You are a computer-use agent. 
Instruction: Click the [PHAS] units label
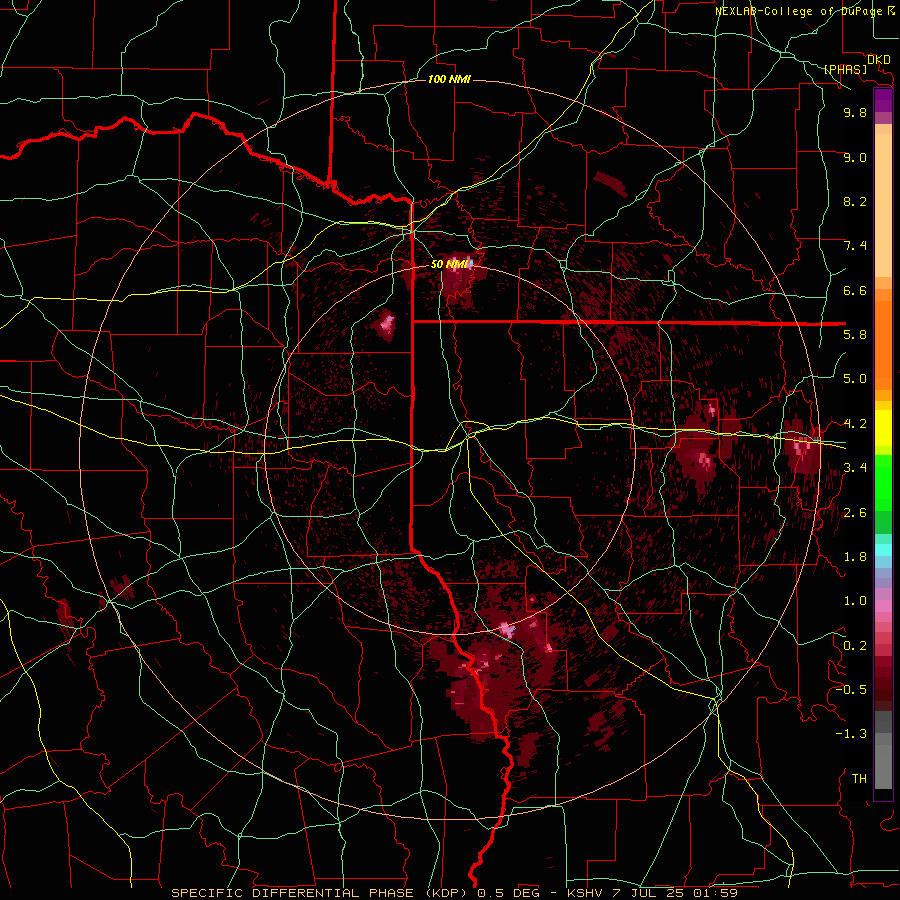point(845,69)
